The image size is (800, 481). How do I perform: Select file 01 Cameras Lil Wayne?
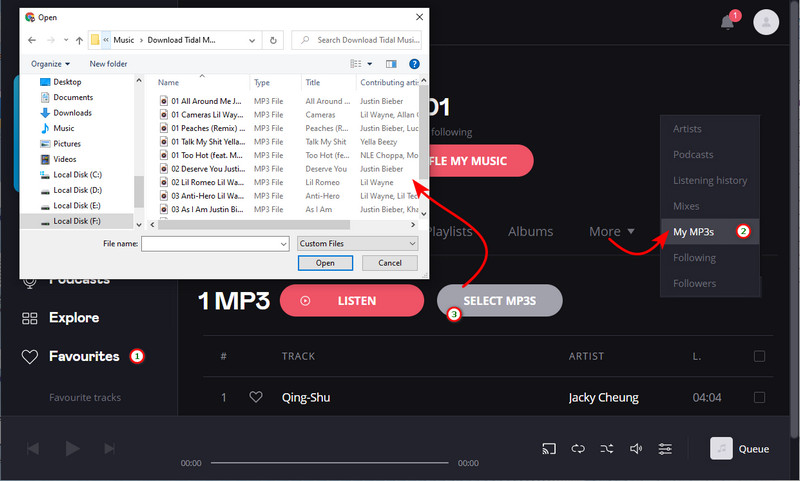pos(207,115)
